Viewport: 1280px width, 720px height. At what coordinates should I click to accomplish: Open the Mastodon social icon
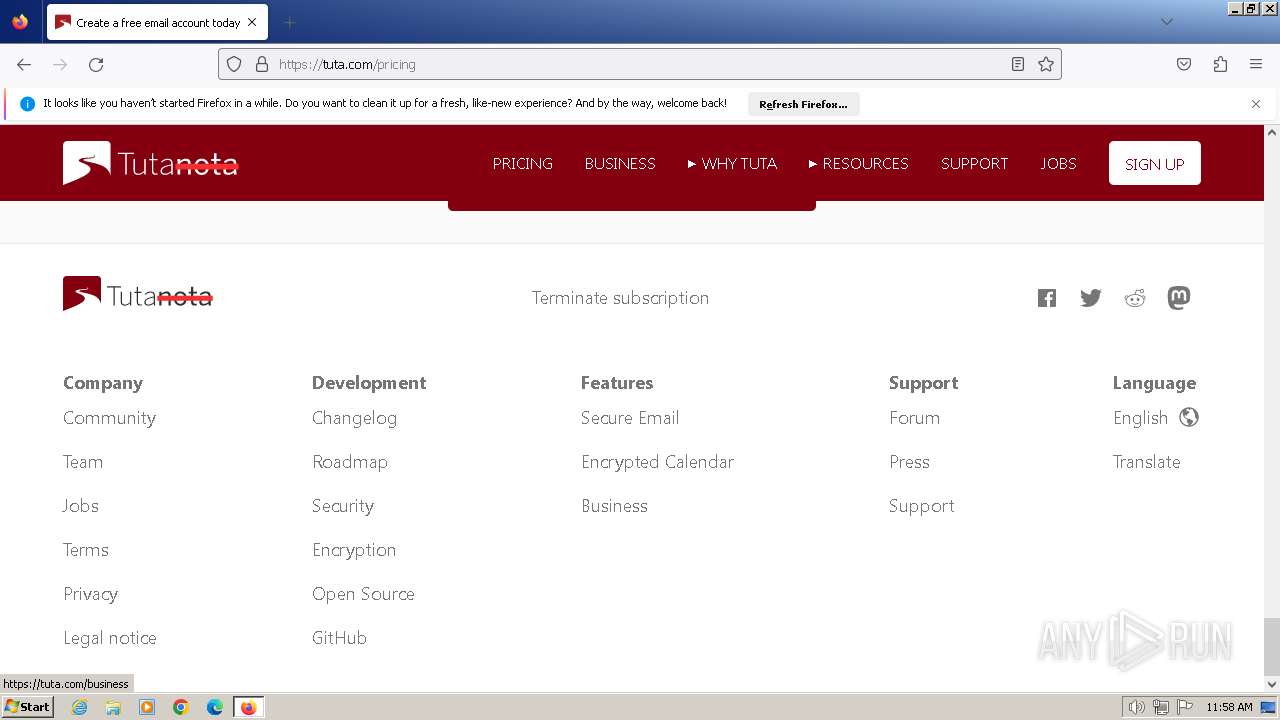click(1179, 298)
